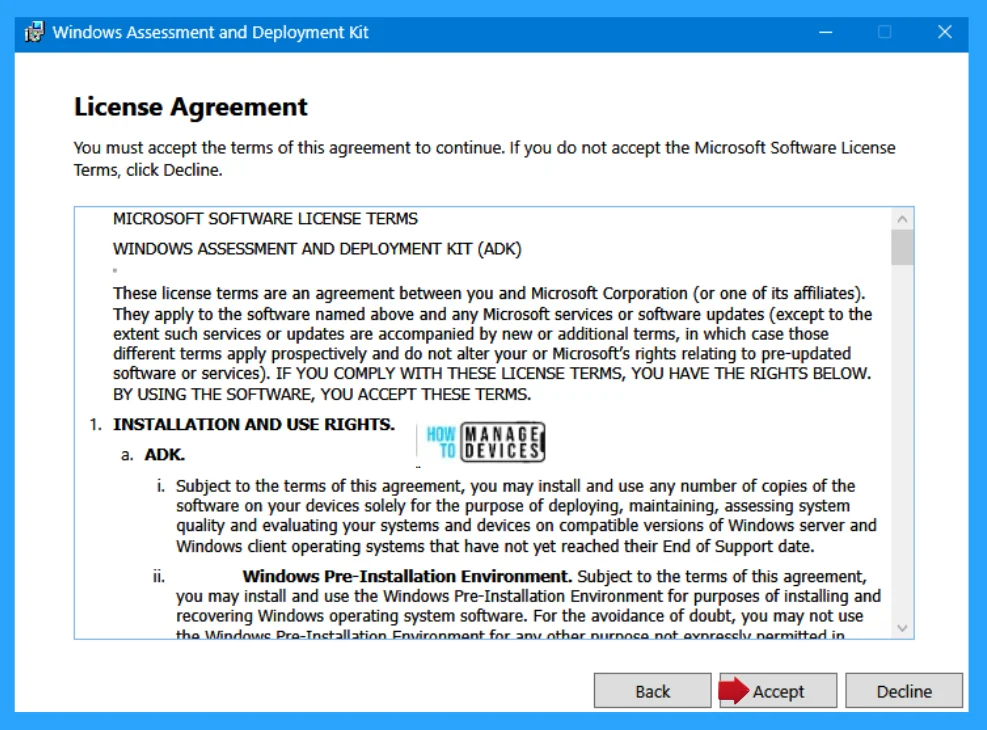
Task: Accept the license agreement
Action: tap(778, 691)
